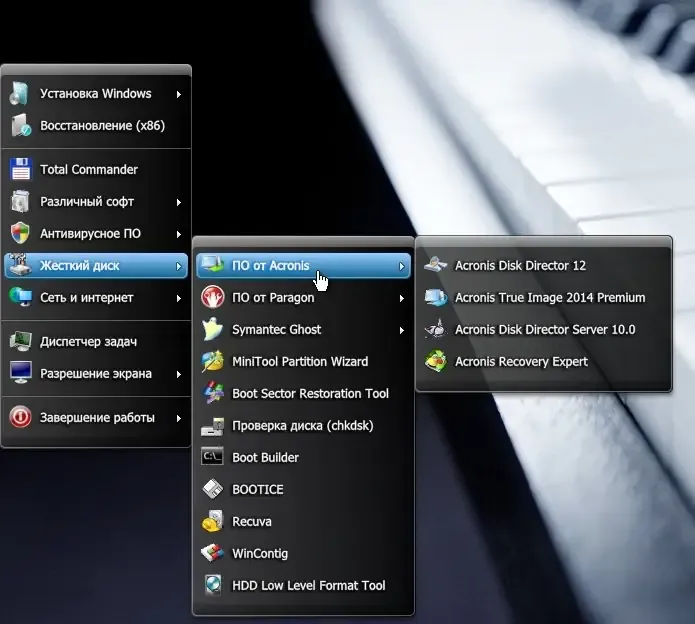The height and width of the screenshot is (624, 695).
Task: Select Восстановление (x86) menu entry
Action: coord(96,125)
